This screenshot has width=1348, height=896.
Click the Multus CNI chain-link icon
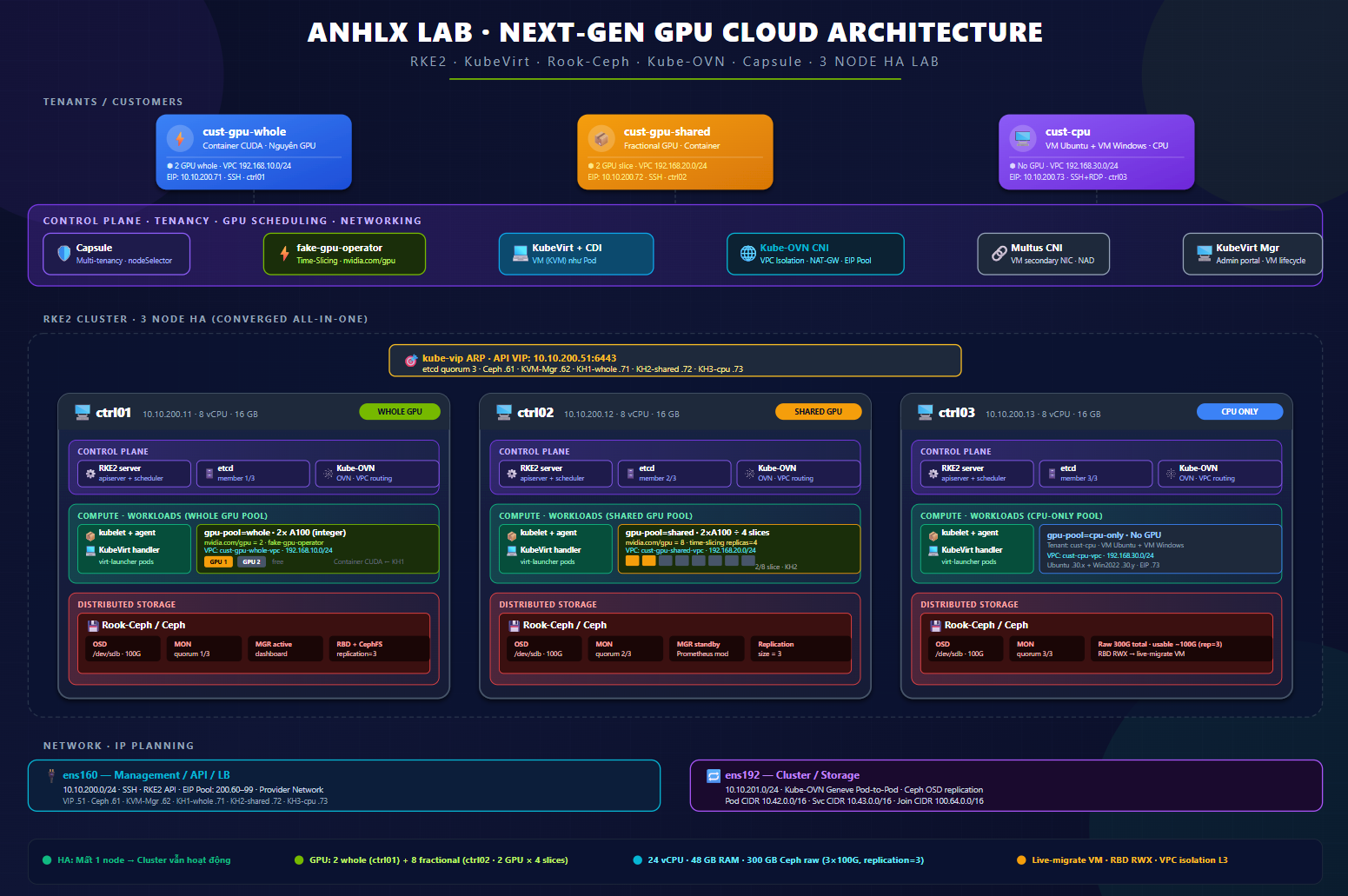click(x=999, y=253)
